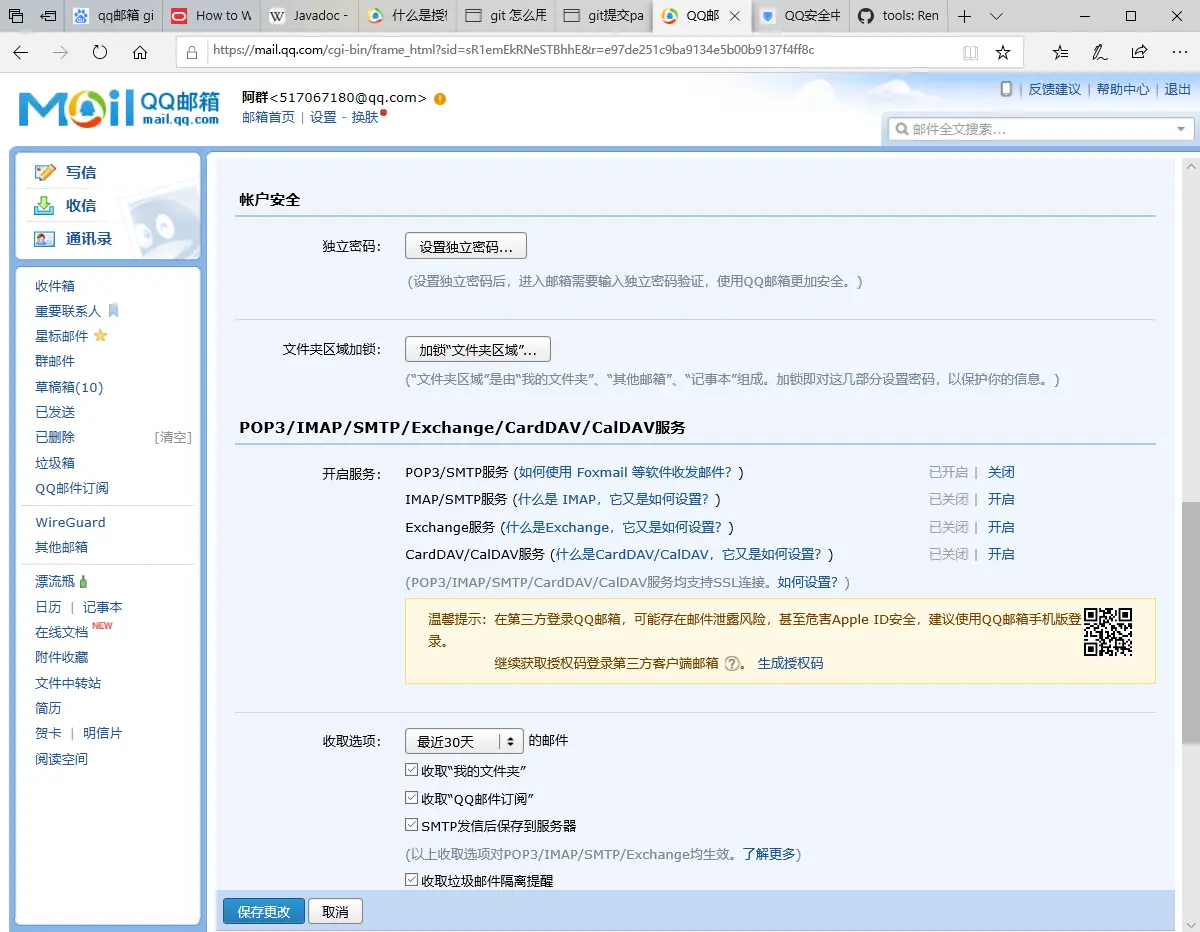This screenshot has height=932, width=1200.
Task: Open the tab list chevron next to new tab
Action: tap(996, 16)
